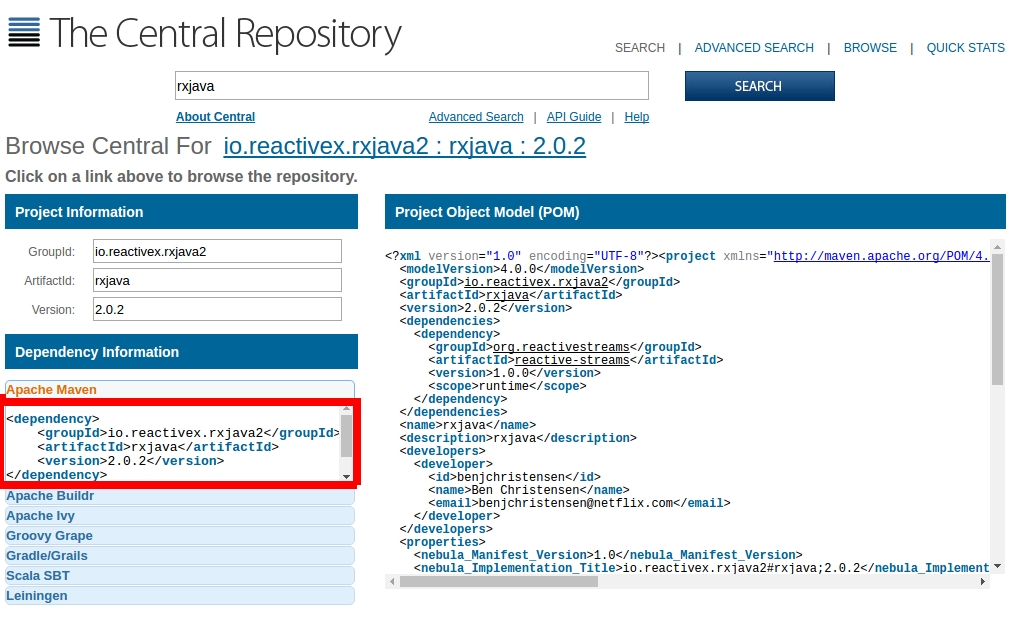The image size is (1029, 627).
Task: Open reactive-streams artifactId link in POM
Action: pos(572,360)
